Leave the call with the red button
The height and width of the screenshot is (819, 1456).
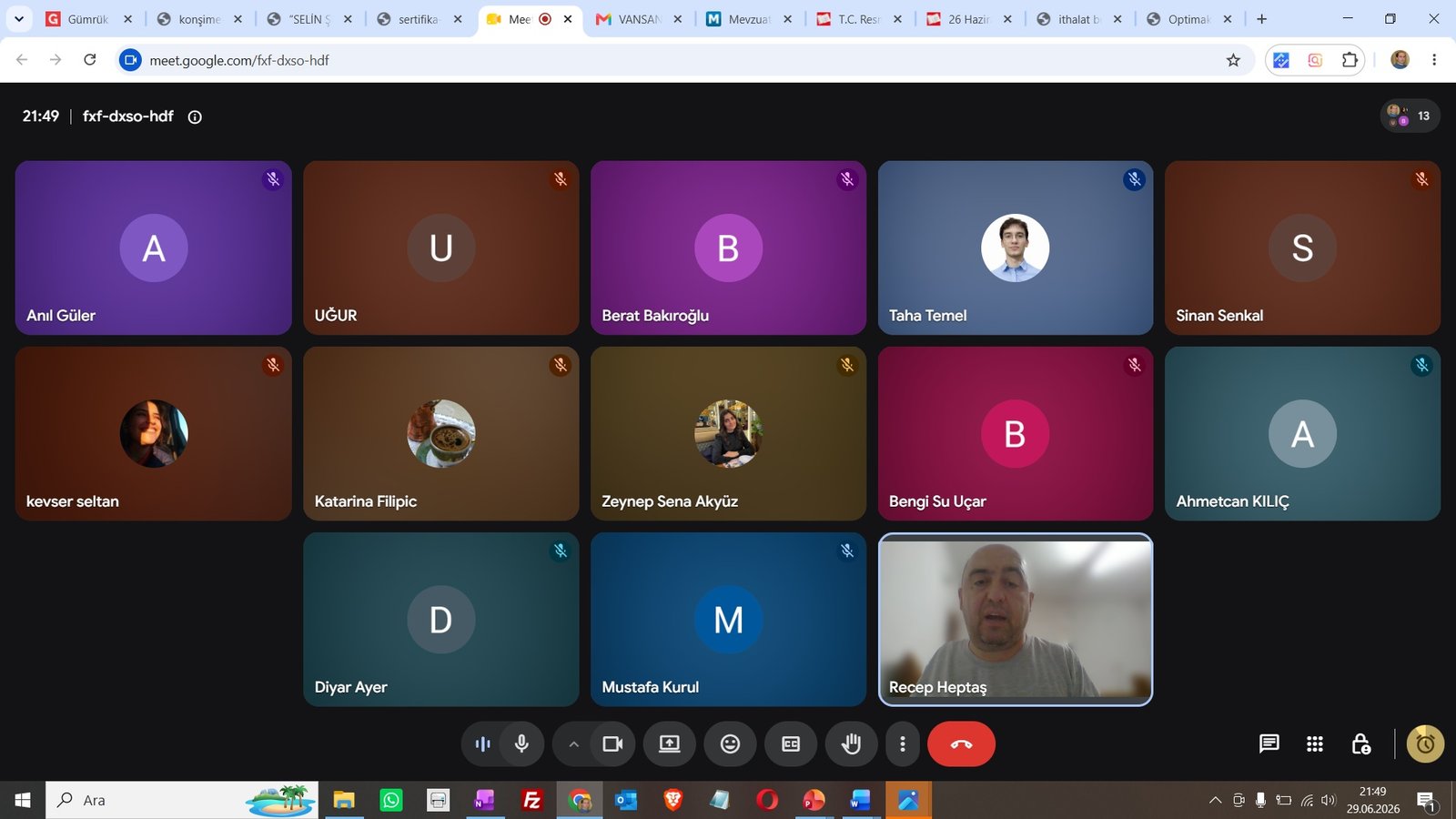(x=961, y=744)
